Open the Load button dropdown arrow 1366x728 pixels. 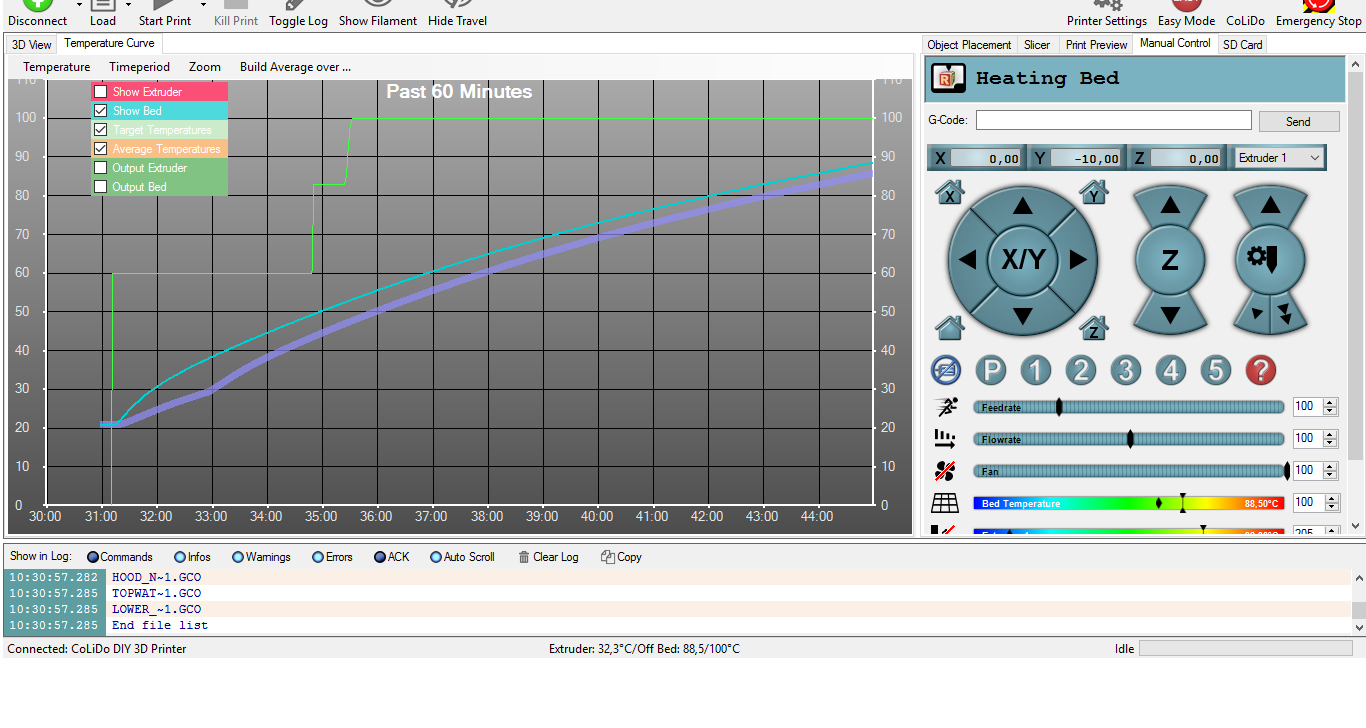[x=128, y=5]
